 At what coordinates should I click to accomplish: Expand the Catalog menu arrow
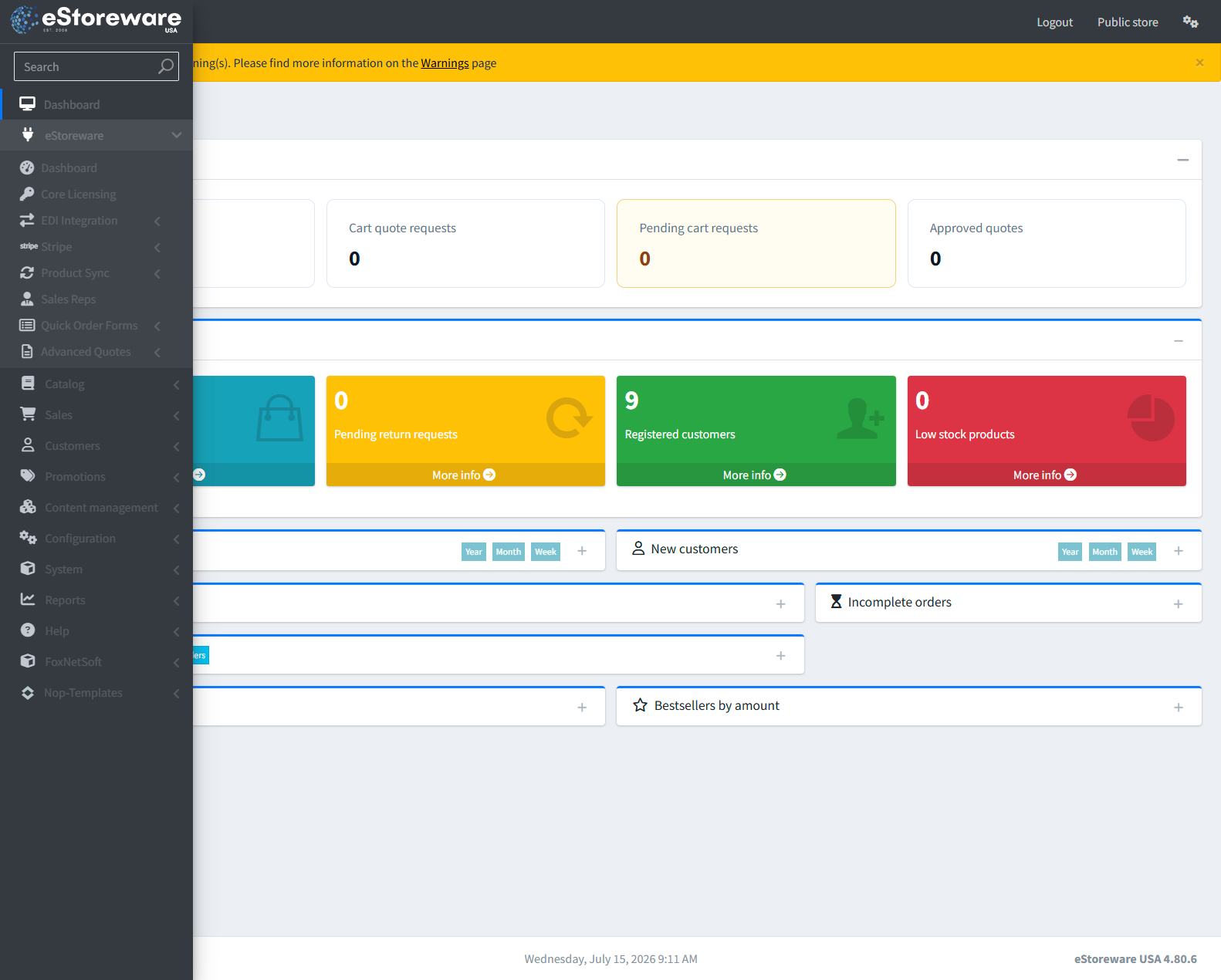177,384
